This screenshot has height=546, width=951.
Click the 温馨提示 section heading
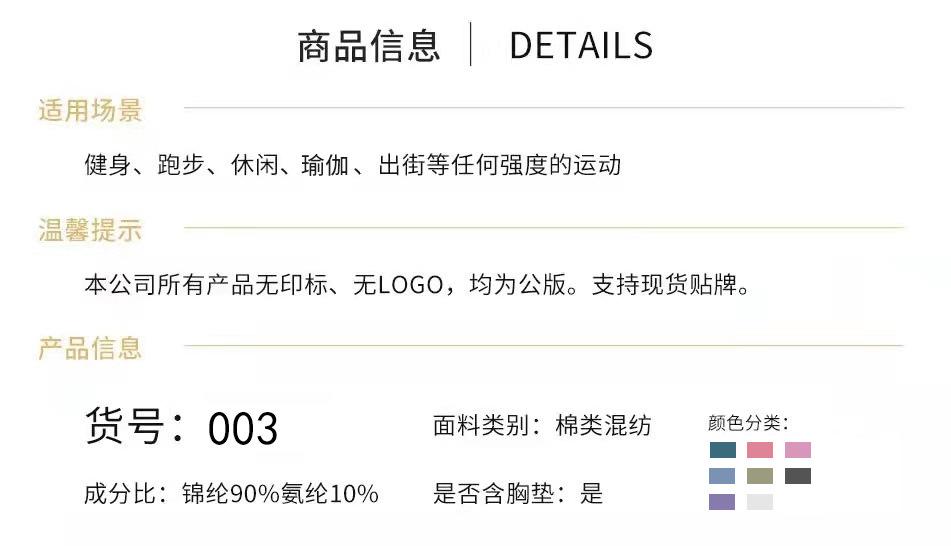(x=90, y=231)
